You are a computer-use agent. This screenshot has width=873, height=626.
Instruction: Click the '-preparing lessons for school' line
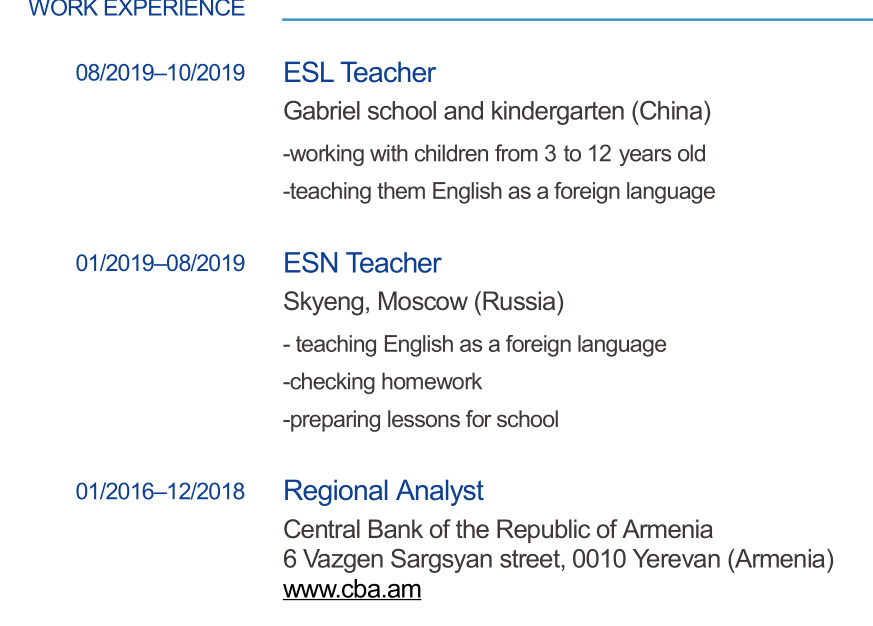[420, 420]
